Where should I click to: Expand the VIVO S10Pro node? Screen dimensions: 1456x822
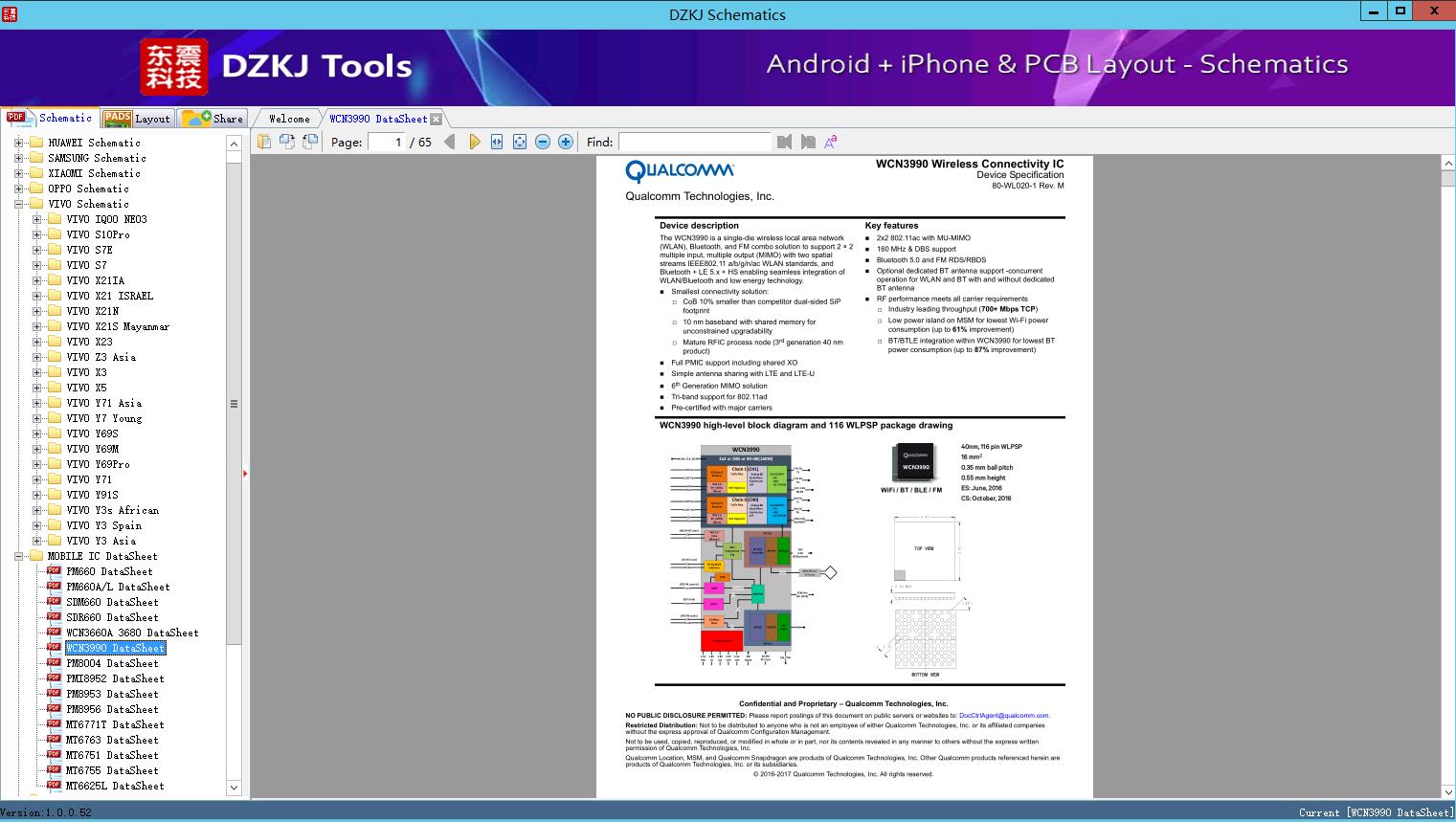[x=36, y=234]
